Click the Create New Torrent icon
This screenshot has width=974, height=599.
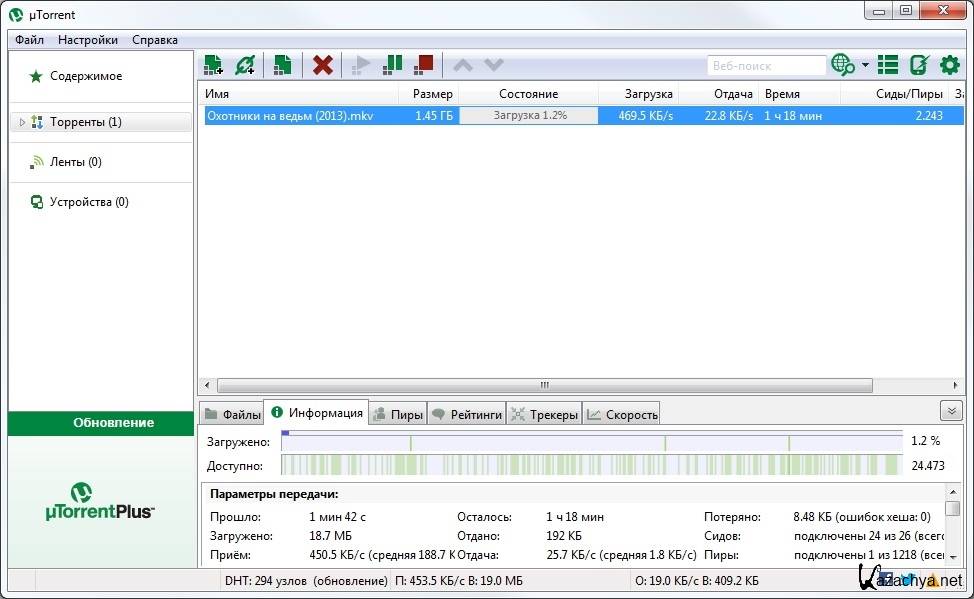pyautogui.click(x=283, y=65)
